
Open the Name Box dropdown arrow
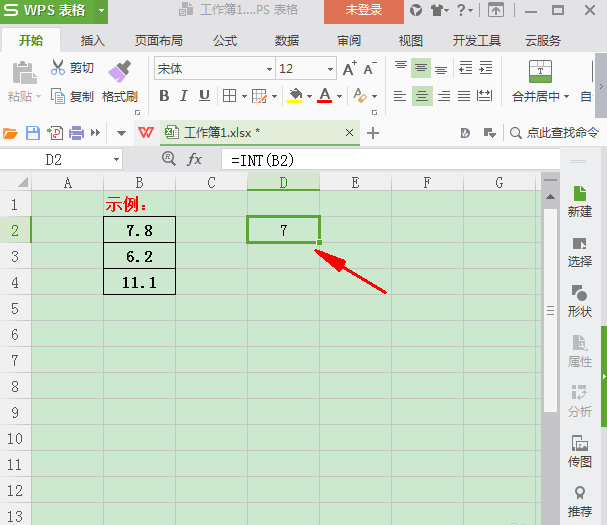point(116,160)
